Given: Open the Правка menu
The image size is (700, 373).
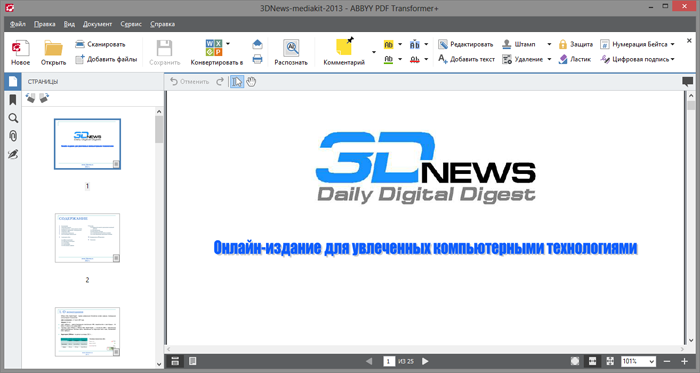Looking at the screenshot, I should click(45, 24).
